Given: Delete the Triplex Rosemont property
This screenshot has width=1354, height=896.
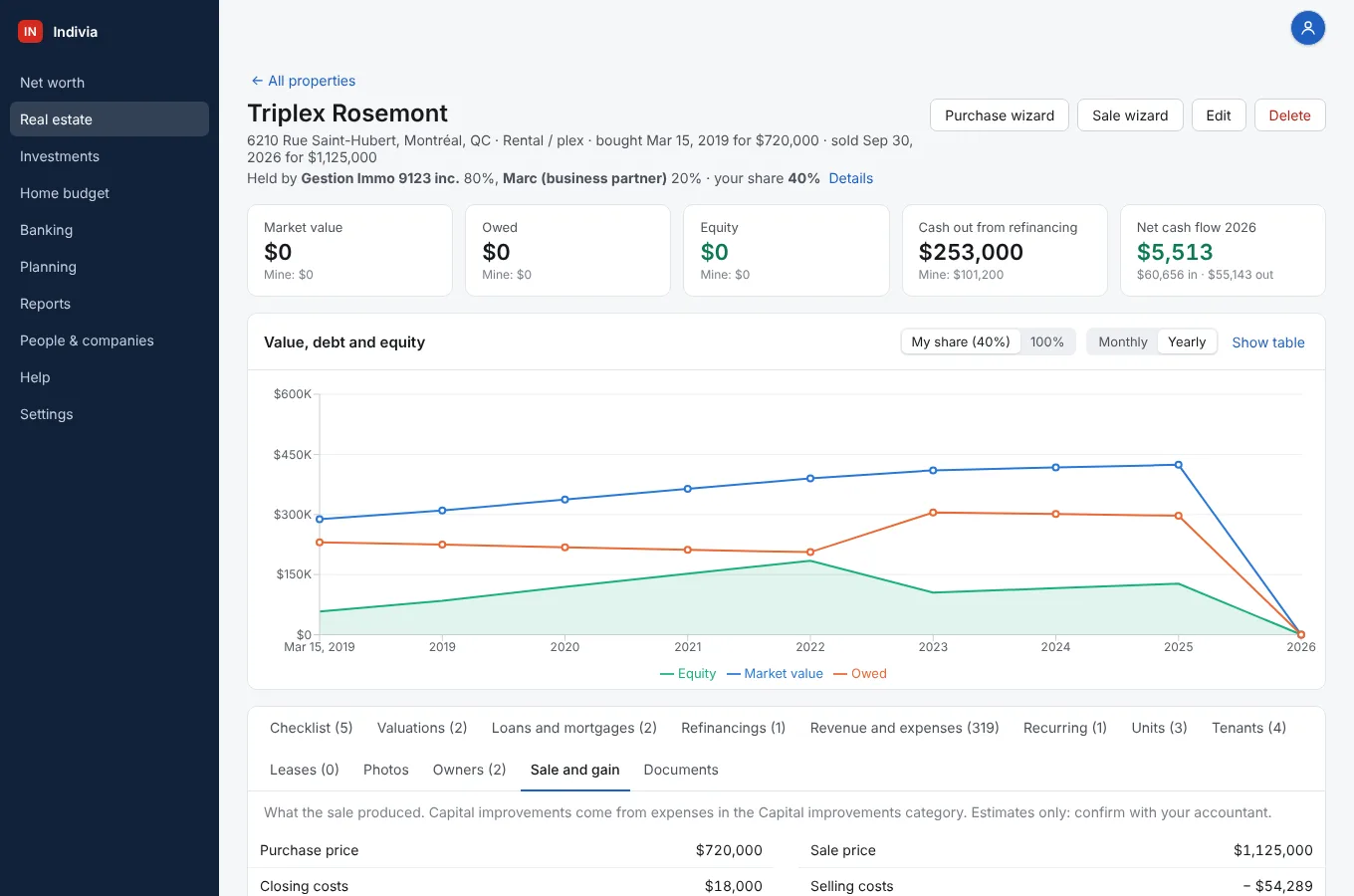Looking at the screenshot, I should pos(1289,115).
